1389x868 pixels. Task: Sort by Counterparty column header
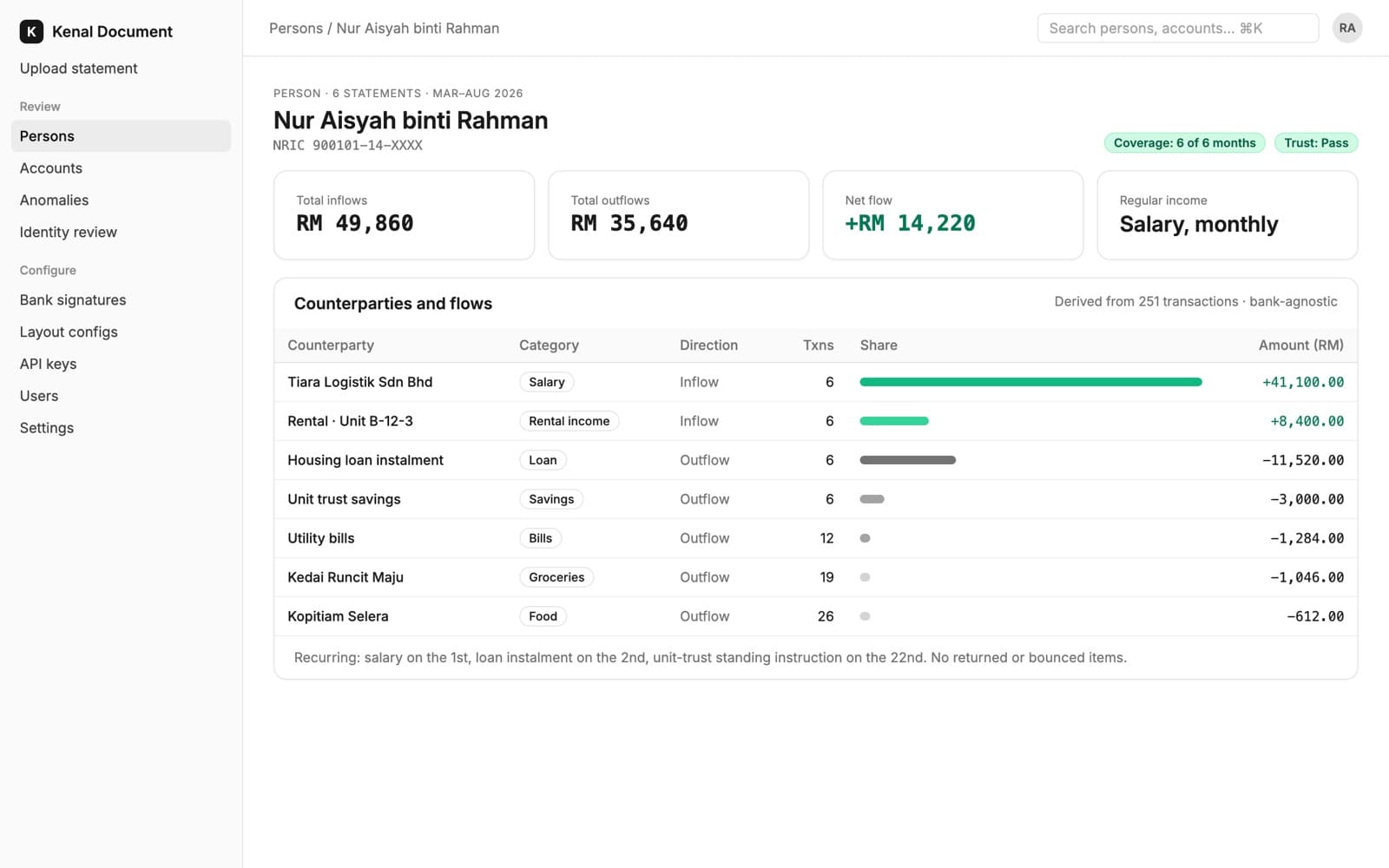[331, 345]
